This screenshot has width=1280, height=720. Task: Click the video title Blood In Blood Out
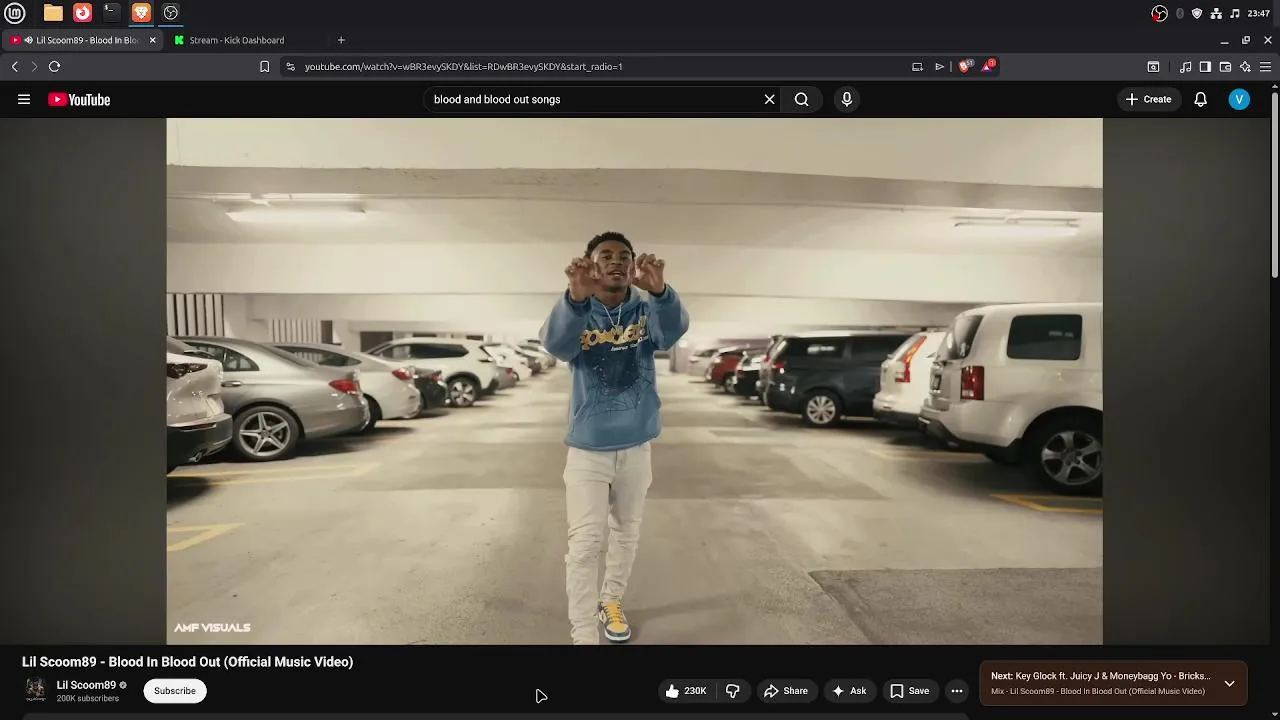point(187,662)
